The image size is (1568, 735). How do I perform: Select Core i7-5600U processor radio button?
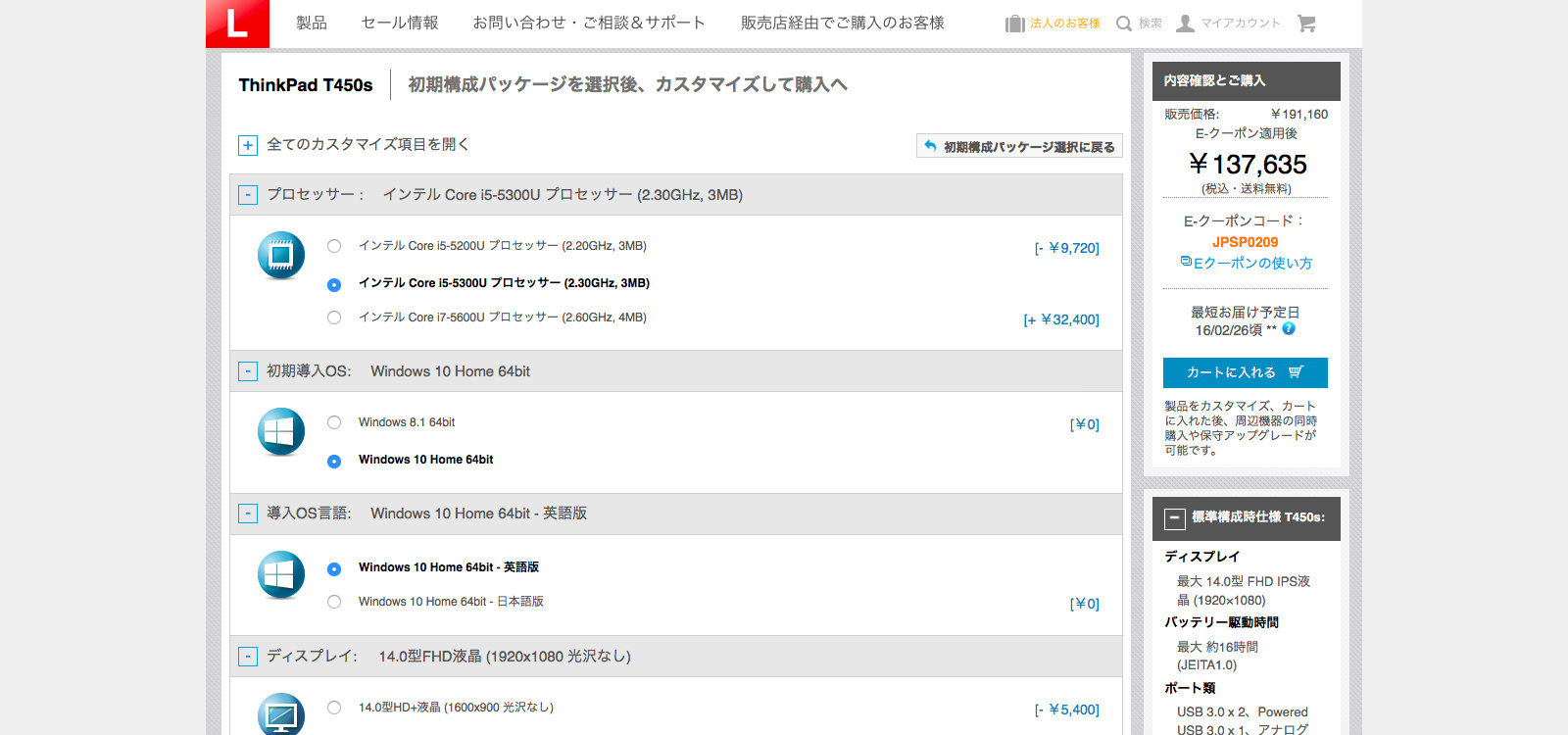334,318
